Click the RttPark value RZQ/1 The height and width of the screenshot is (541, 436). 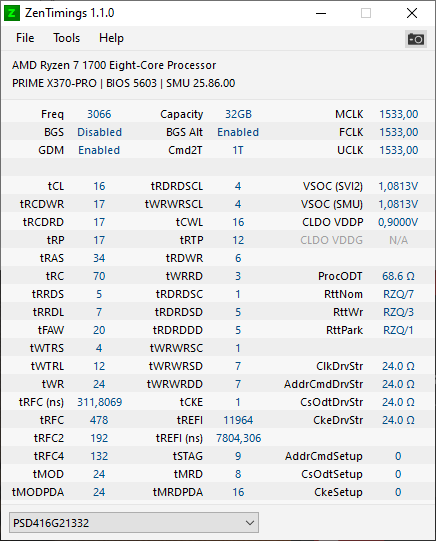[x=398, y=330]
